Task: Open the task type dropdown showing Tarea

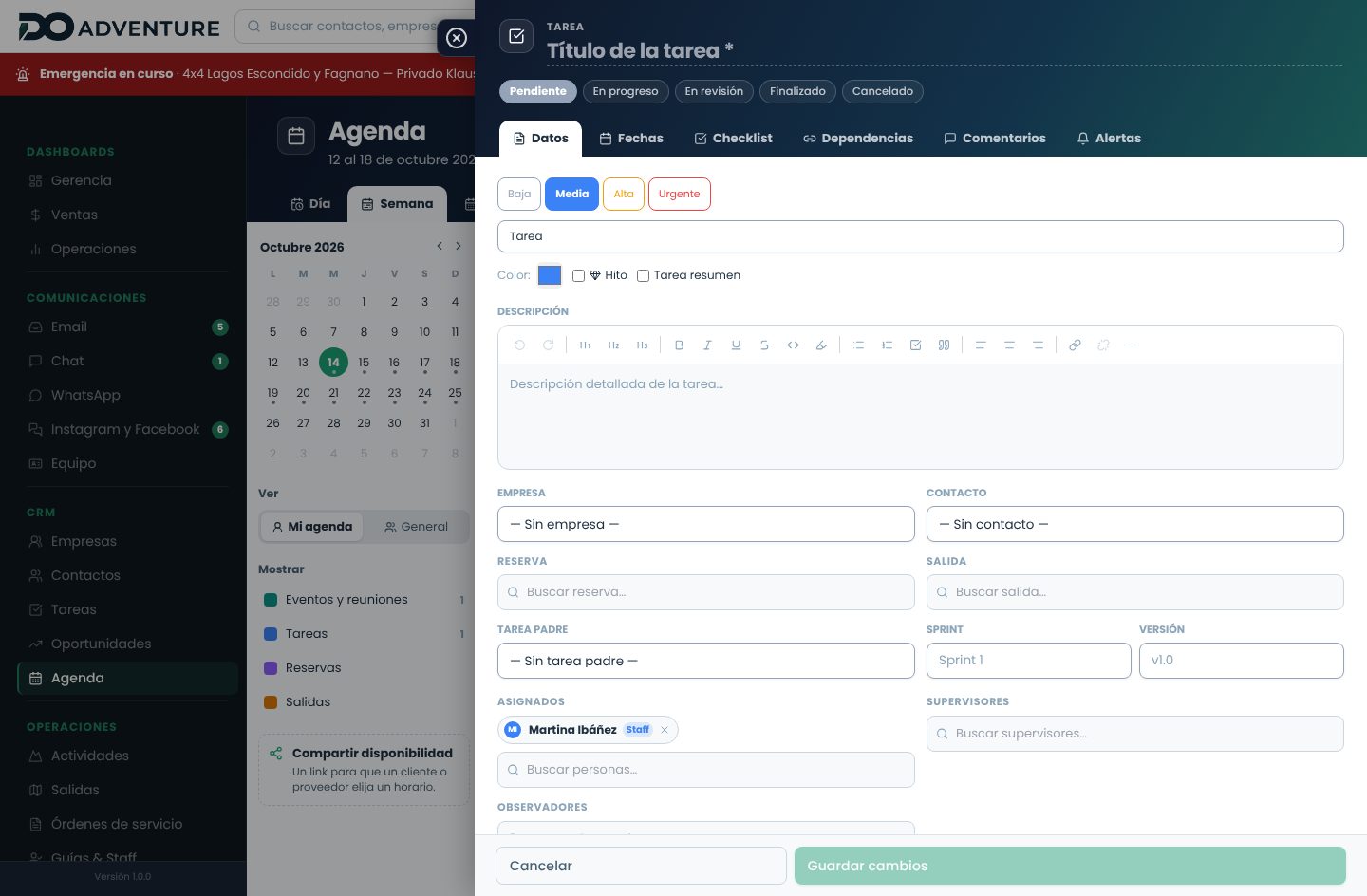Action: point(921,236)
